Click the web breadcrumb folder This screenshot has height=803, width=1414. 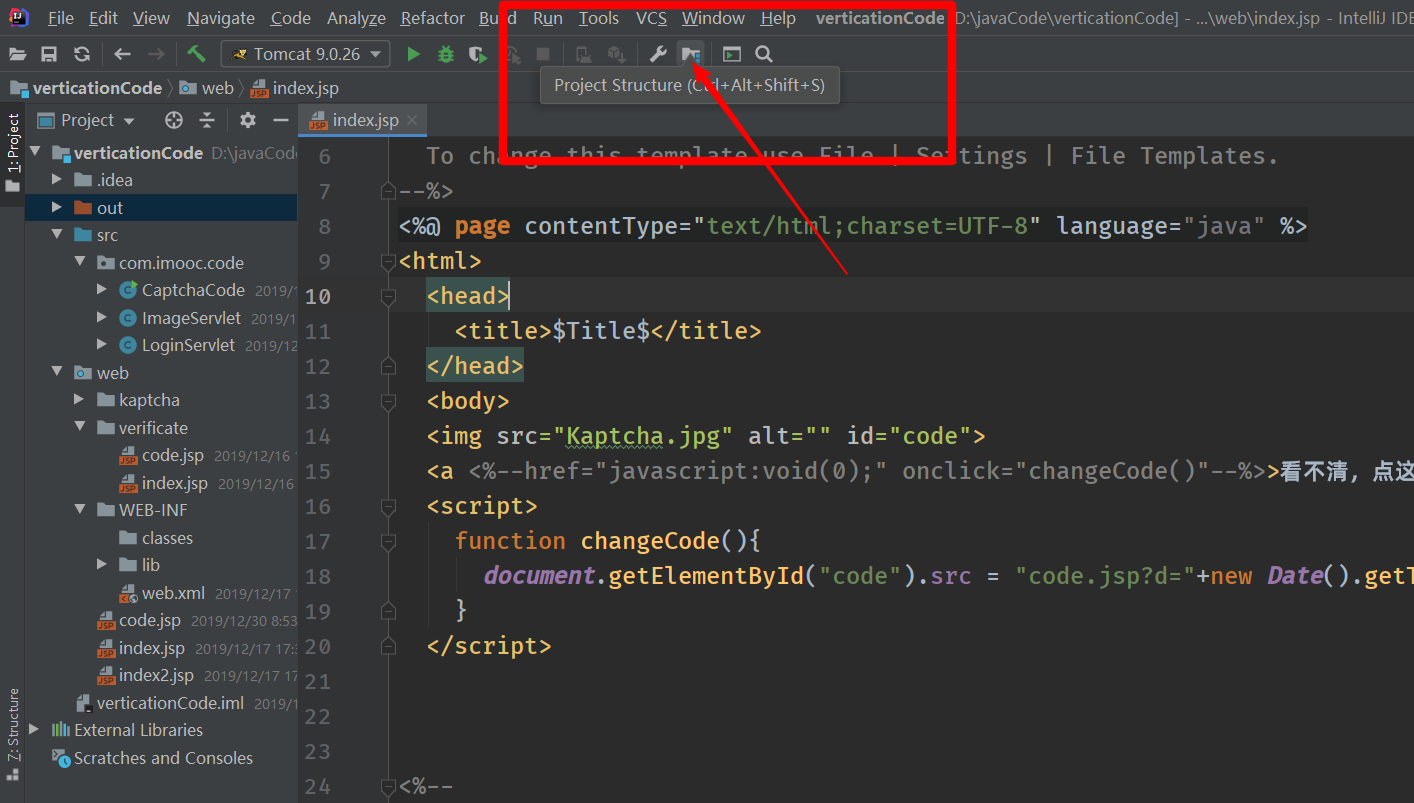pyautogui.click(x=207, y=88)
